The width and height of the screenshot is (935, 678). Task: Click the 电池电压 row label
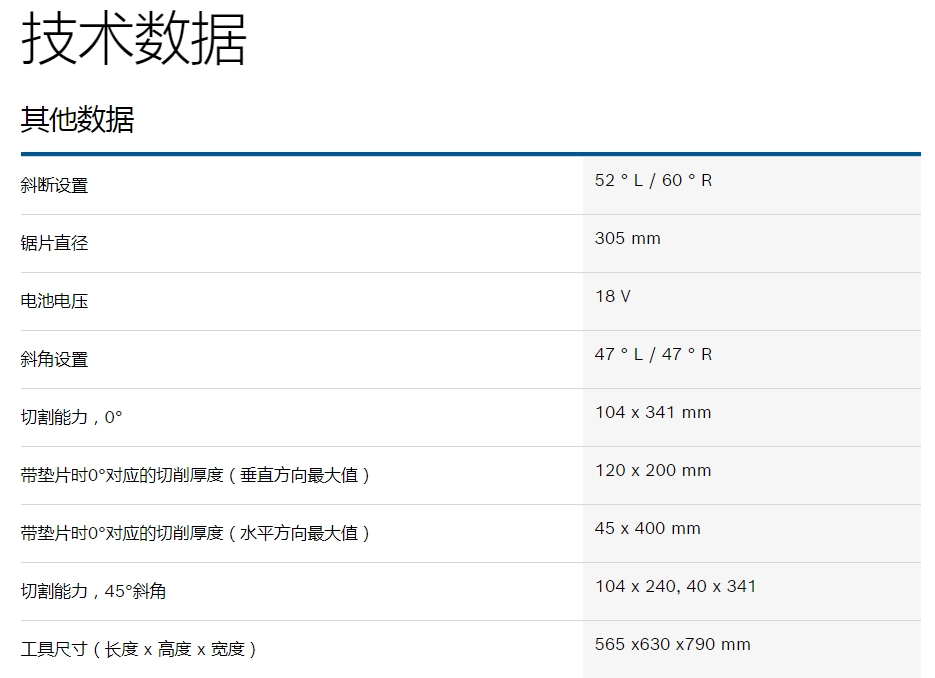coord(54,301)
